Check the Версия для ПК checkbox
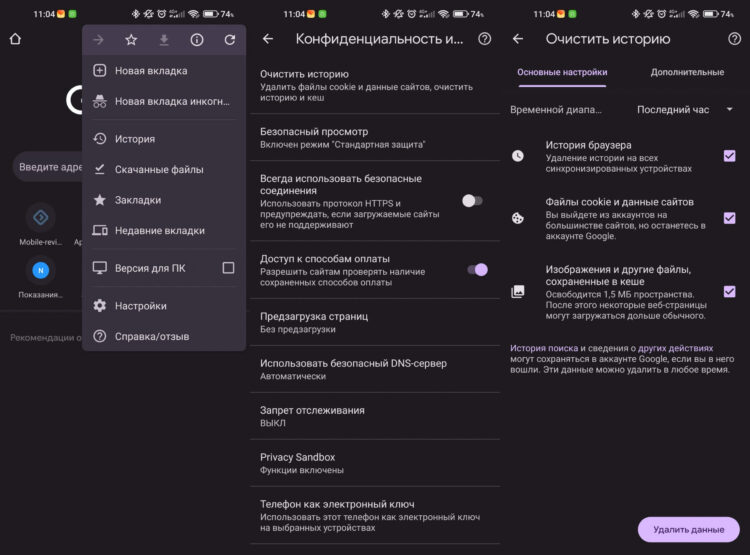This screenshot has height=555, width=750. [228, 268]
